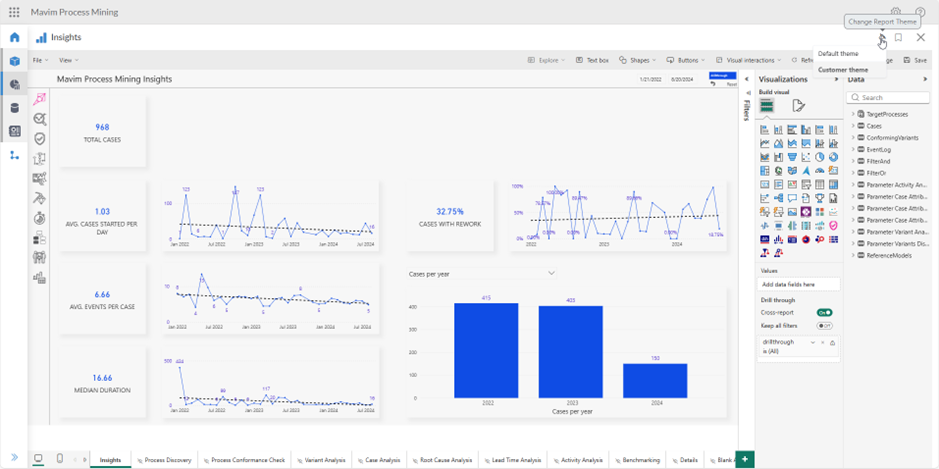Click the Home icon in left sidebar
939x469 pixels.
pyautogui.click(x=15, y=37)
